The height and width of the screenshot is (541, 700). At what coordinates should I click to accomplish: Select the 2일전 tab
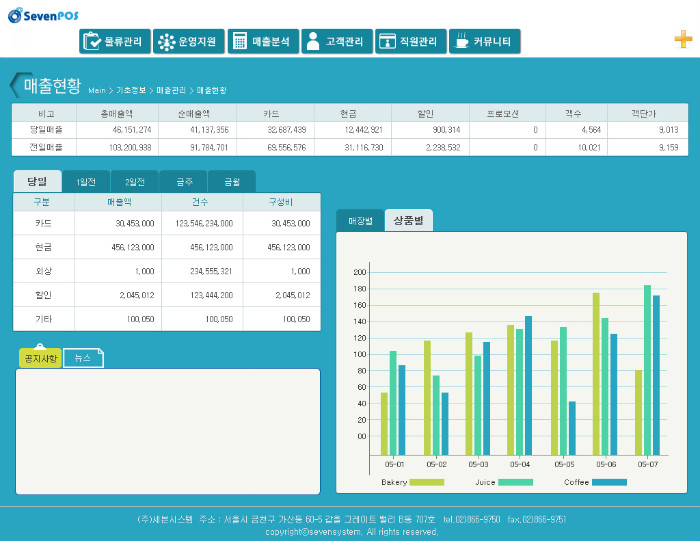click(135, 182)
